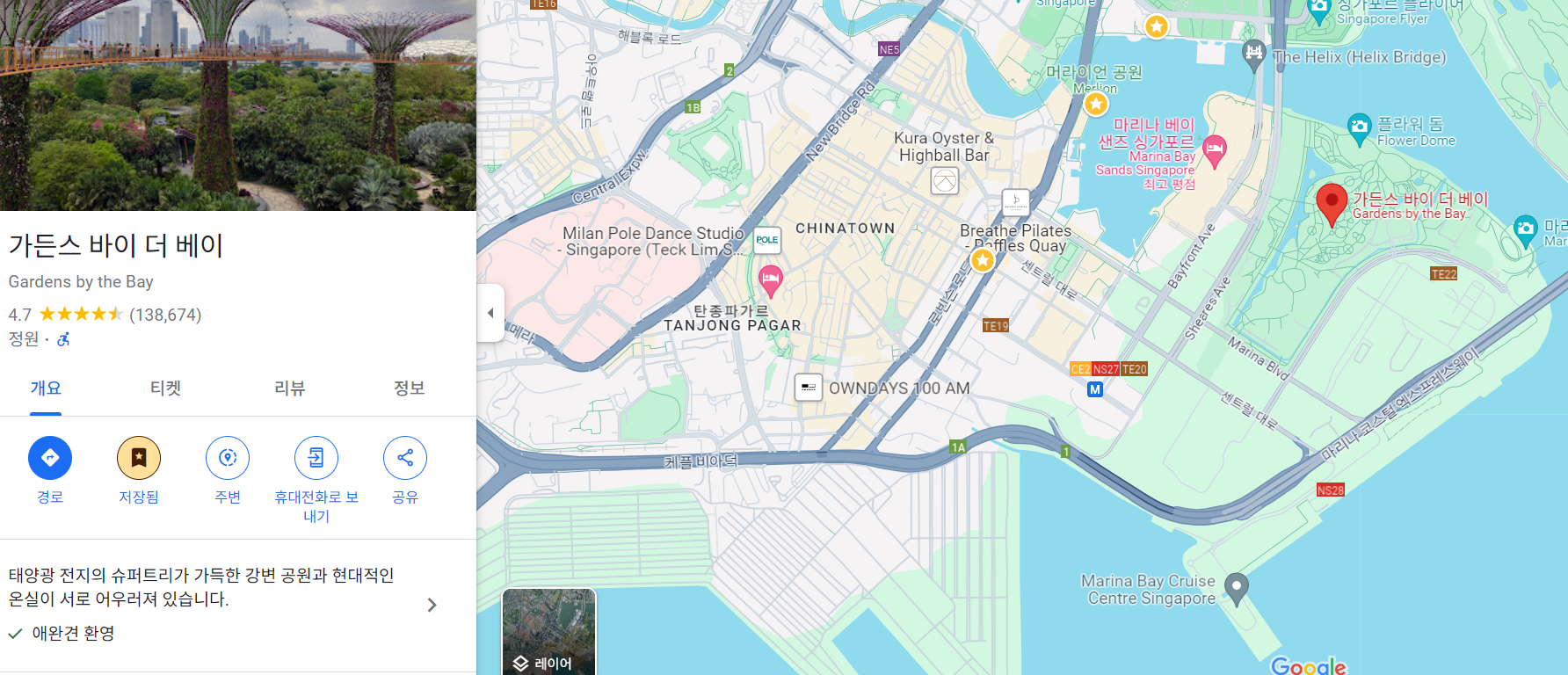The width and height of the screenshot is (1568, 675).
Task: Click the Marina Bay Cruise Centre pin
Action: [1237, 588]
